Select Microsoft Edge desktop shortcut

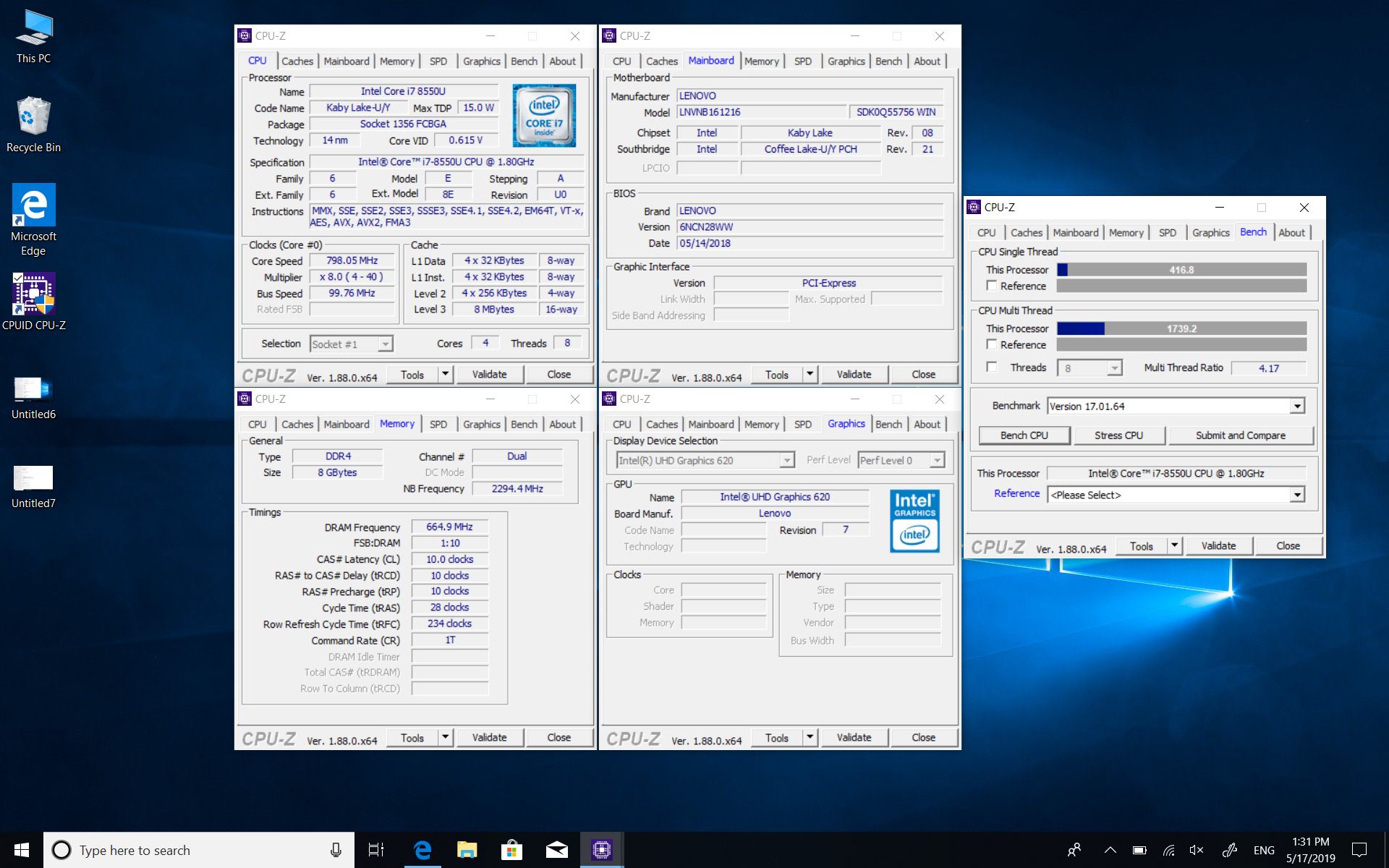(33, 220)
